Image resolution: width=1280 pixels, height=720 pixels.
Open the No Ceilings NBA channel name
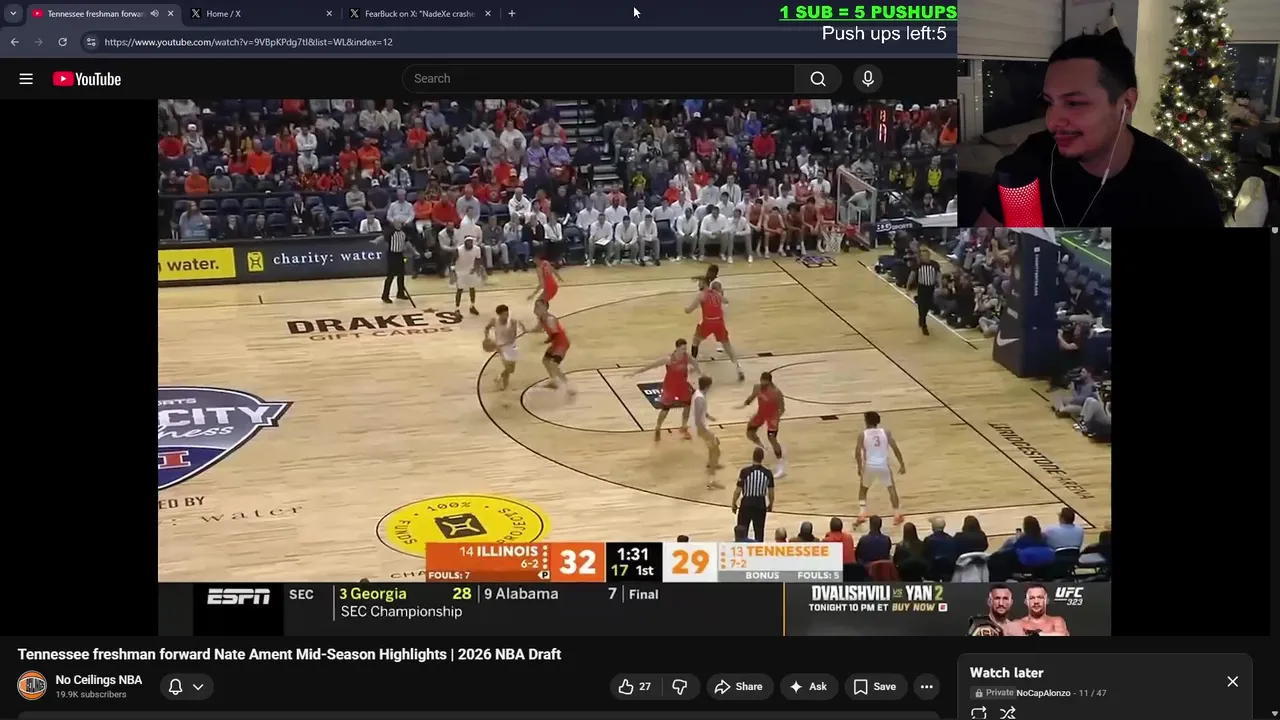pos(99,680)
